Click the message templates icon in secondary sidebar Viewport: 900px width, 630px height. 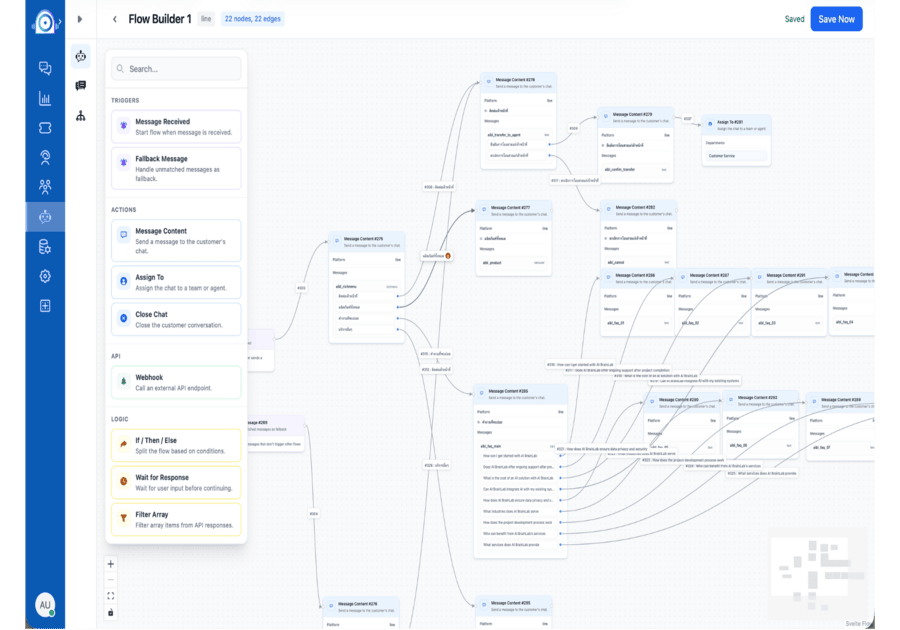81,86
